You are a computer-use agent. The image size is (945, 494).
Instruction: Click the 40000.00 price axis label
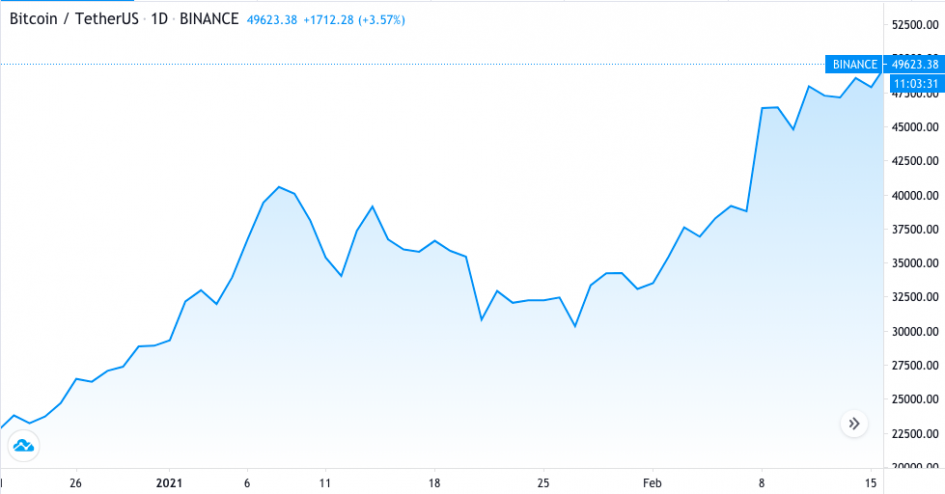915,195
